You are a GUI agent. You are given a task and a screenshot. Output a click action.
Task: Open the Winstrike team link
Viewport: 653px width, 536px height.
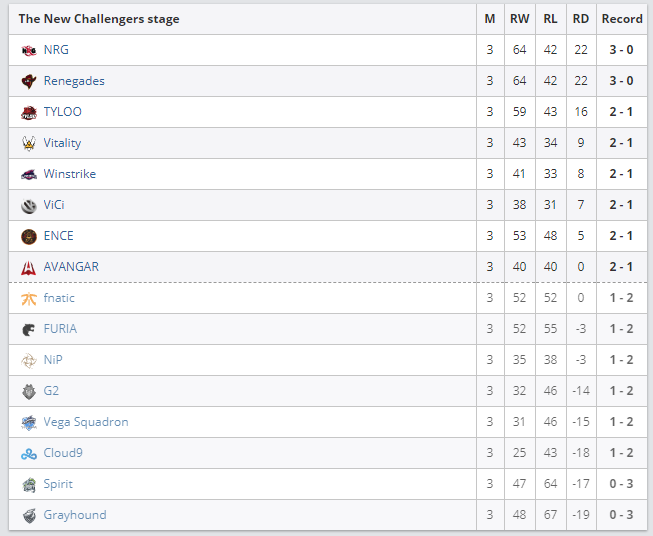pos(70,174)
